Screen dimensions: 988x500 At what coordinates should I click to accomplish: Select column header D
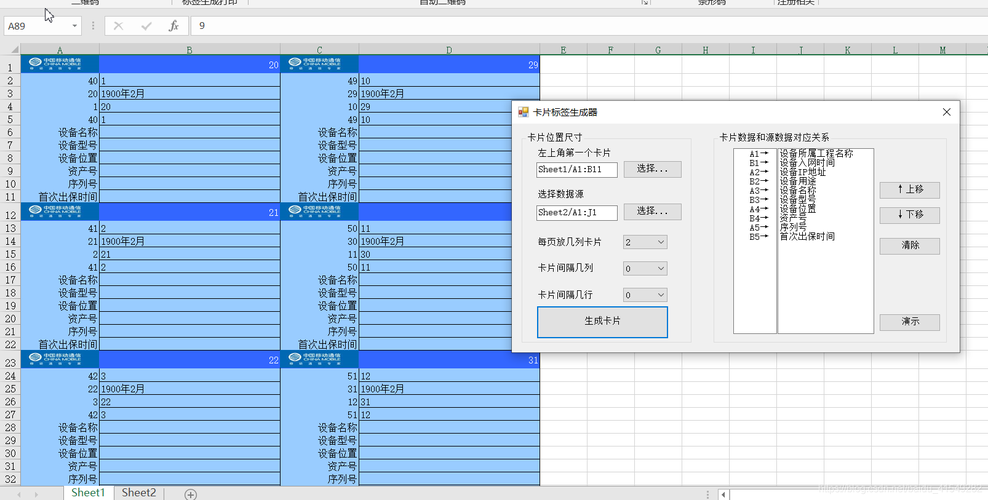tap(449, 50)
